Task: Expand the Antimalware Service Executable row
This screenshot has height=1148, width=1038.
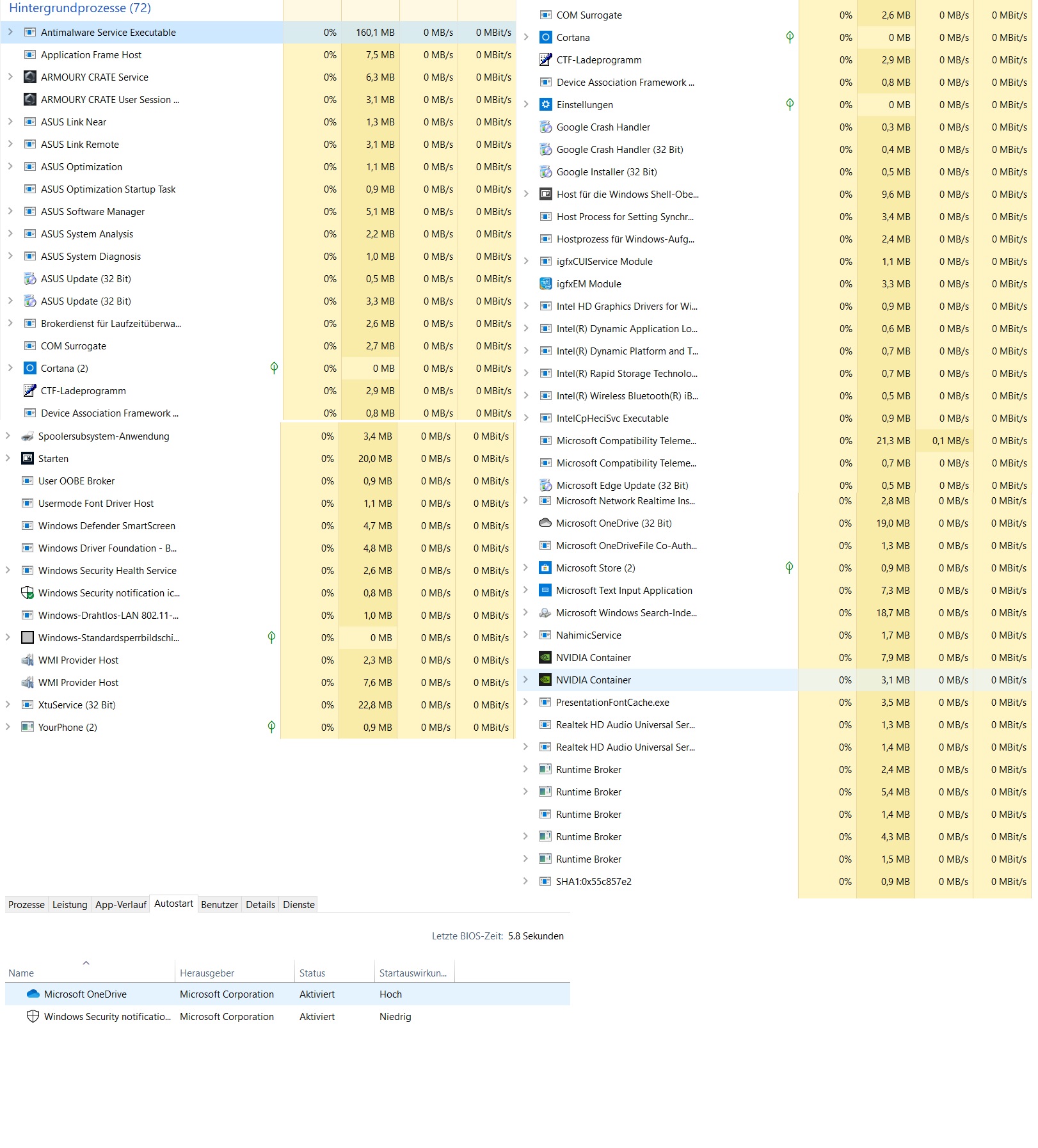Action: pos(10,32)
